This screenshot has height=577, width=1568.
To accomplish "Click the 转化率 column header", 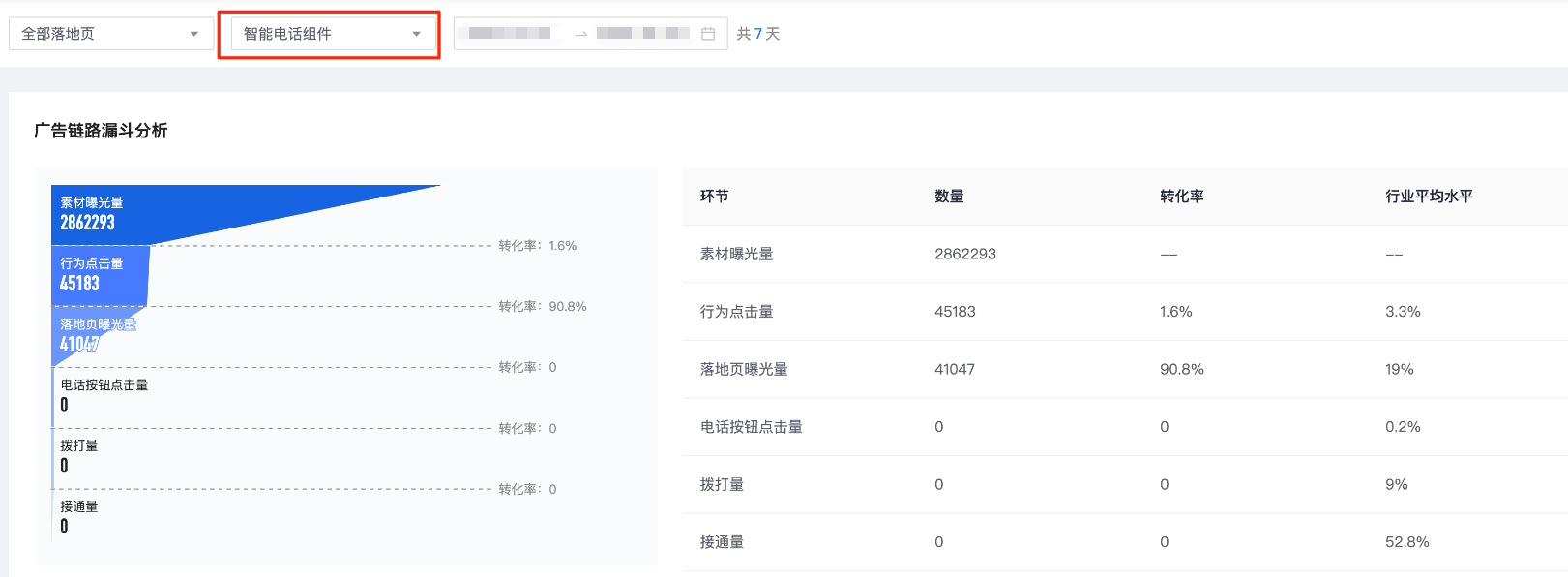I will [1182, 197].
